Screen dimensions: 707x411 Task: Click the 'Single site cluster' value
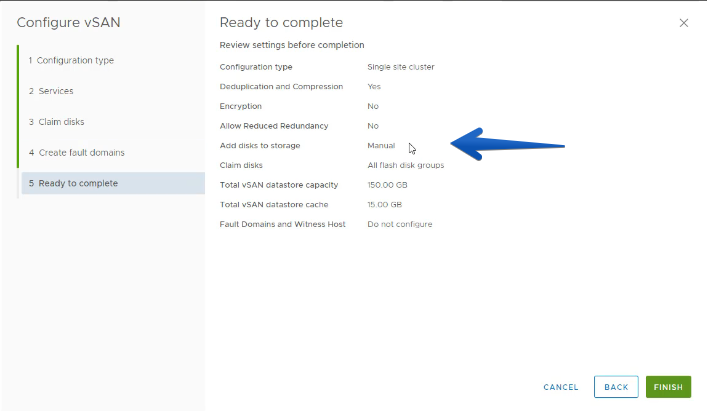click(400, 67)
